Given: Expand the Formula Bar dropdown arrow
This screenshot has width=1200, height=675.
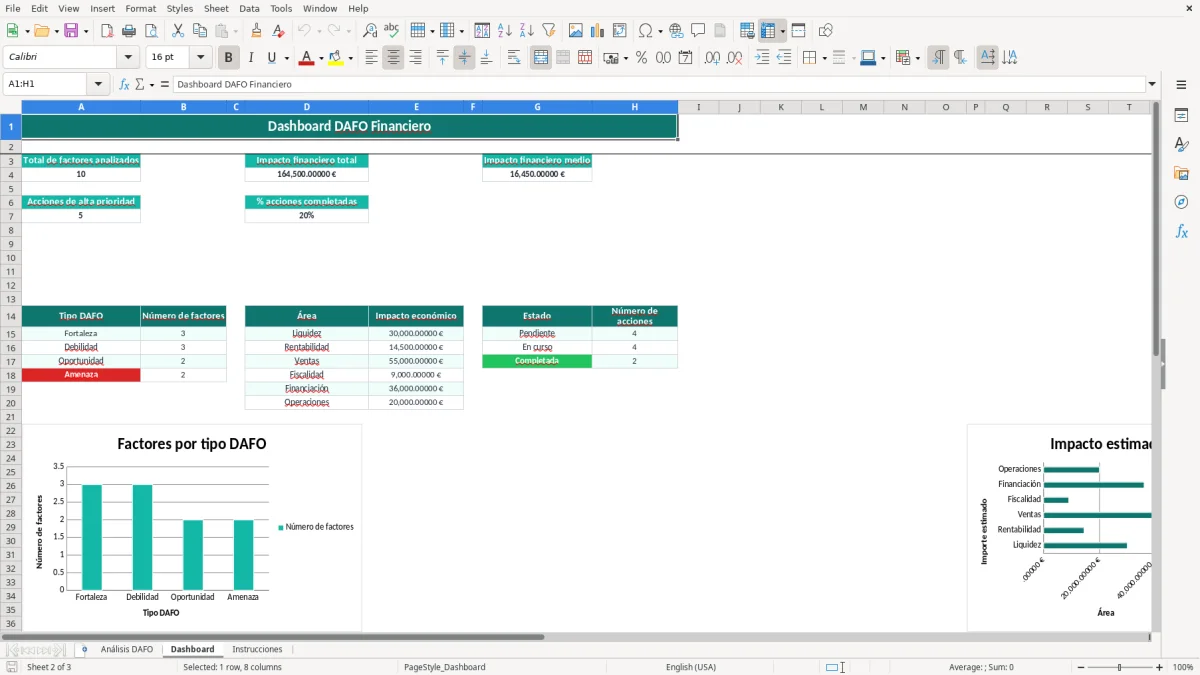Looking at the screenshot, I should (1152, 84).
